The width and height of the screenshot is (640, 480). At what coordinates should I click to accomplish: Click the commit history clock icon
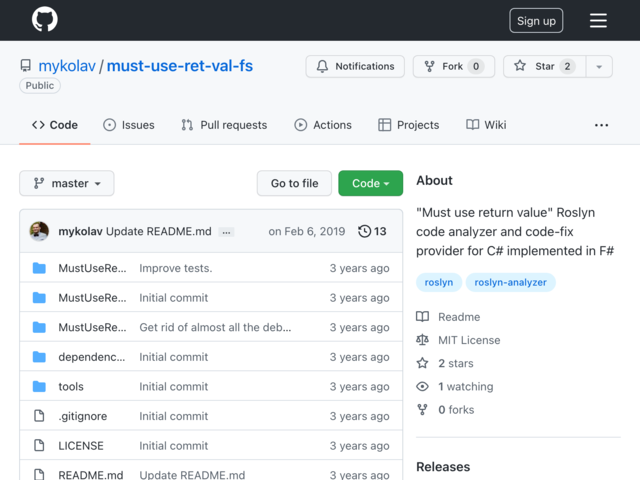[x=365, y=231]
